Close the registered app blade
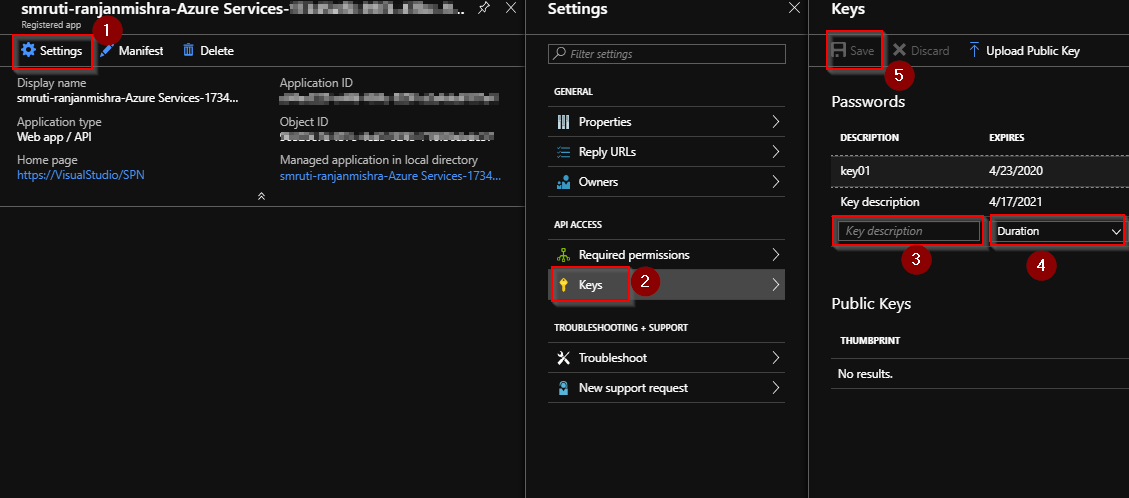The image size is (1129, 498). click(510, 8)
